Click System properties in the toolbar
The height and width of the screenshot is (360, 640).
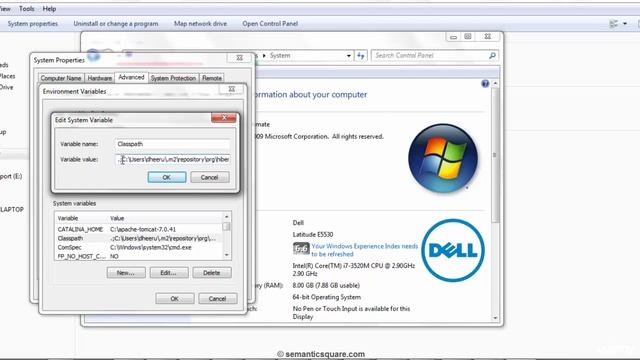click(x=33, y=24)
